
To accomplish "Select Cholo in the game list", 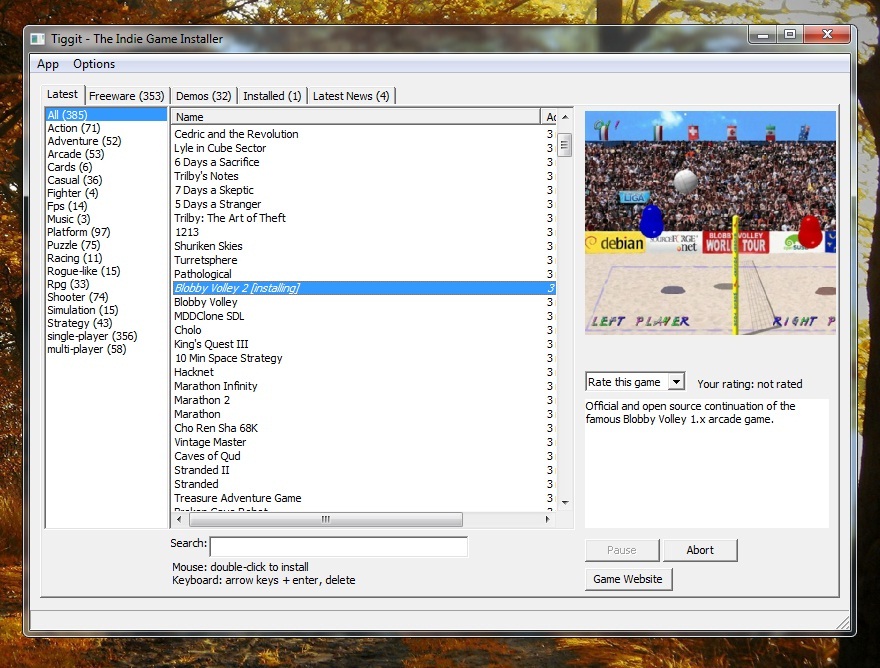I will [364, 330].
